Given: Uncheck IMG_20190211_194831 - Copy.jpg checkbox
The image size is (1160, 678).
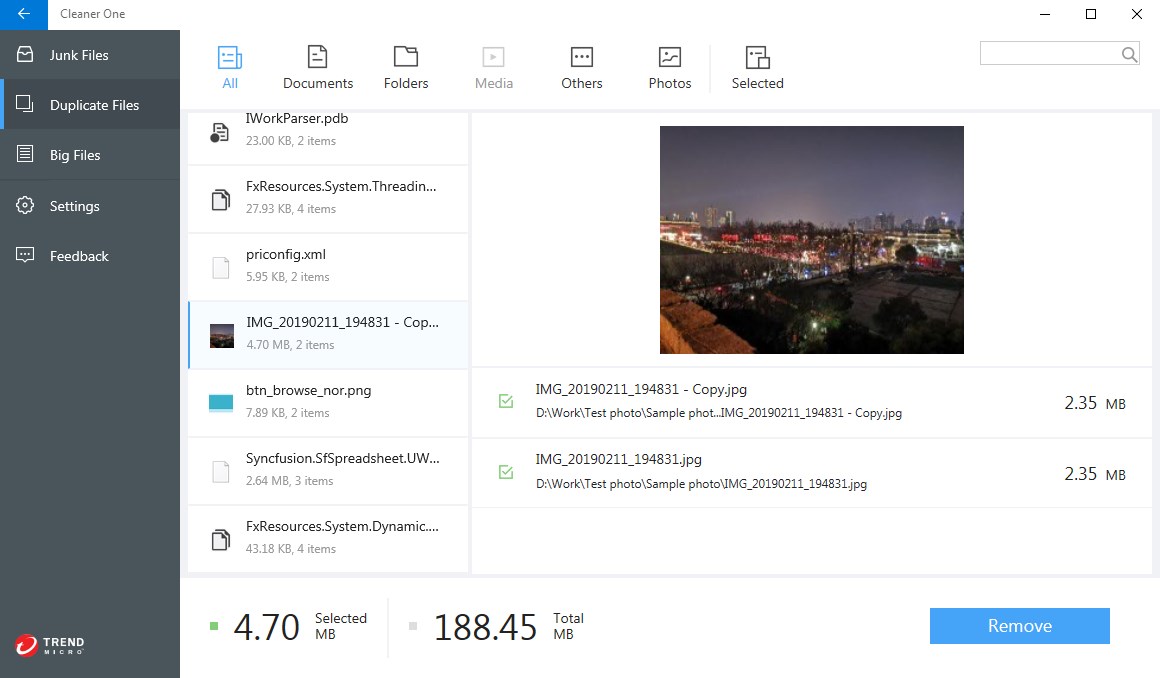Looking at the screenshot, I should click(506, 401).
